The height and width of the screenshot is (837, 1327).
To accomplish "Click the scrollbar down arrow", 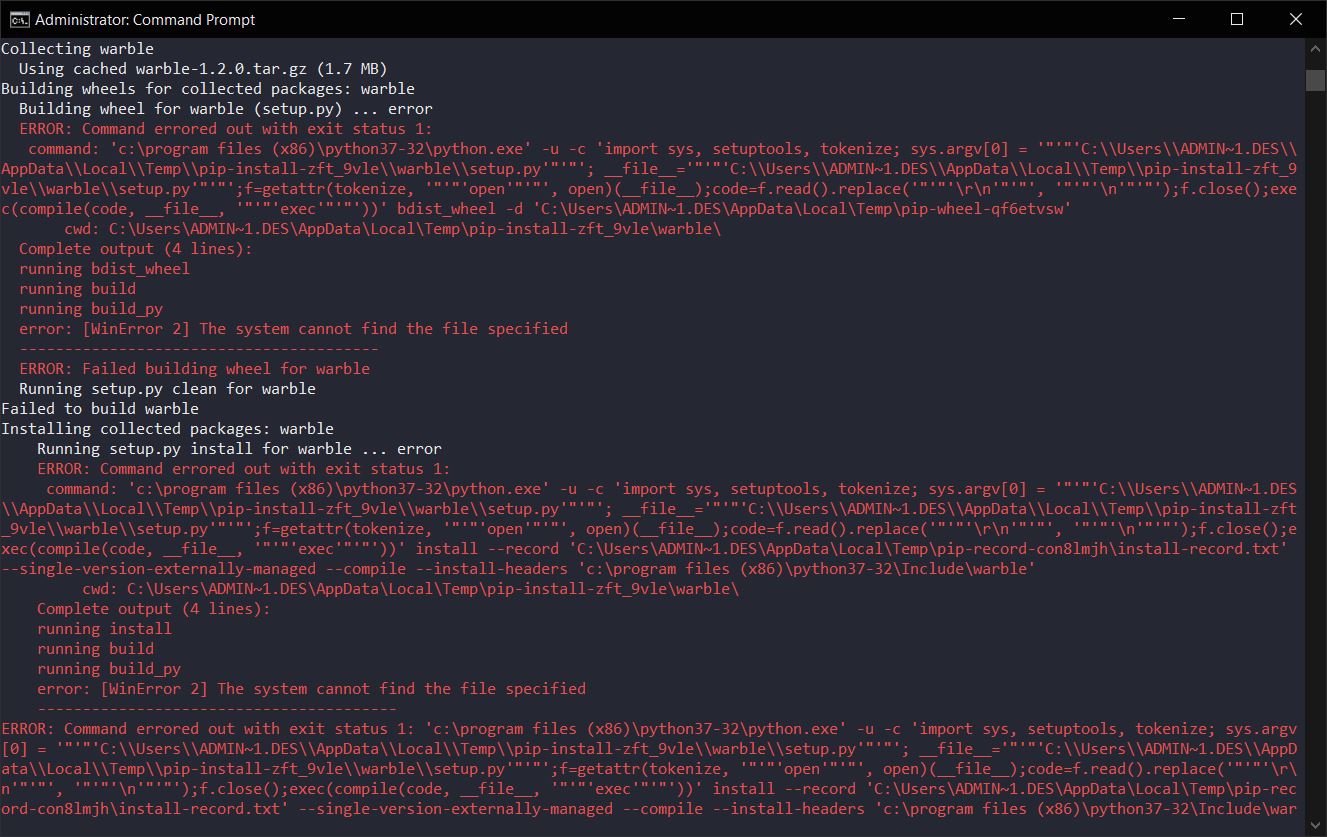I will click(1316, 826).
